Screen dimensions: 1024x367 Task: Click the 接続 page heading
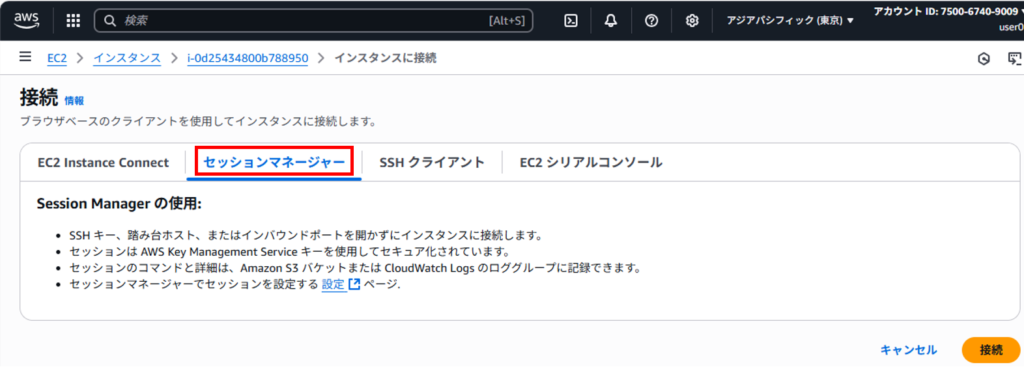pos(39,98)
